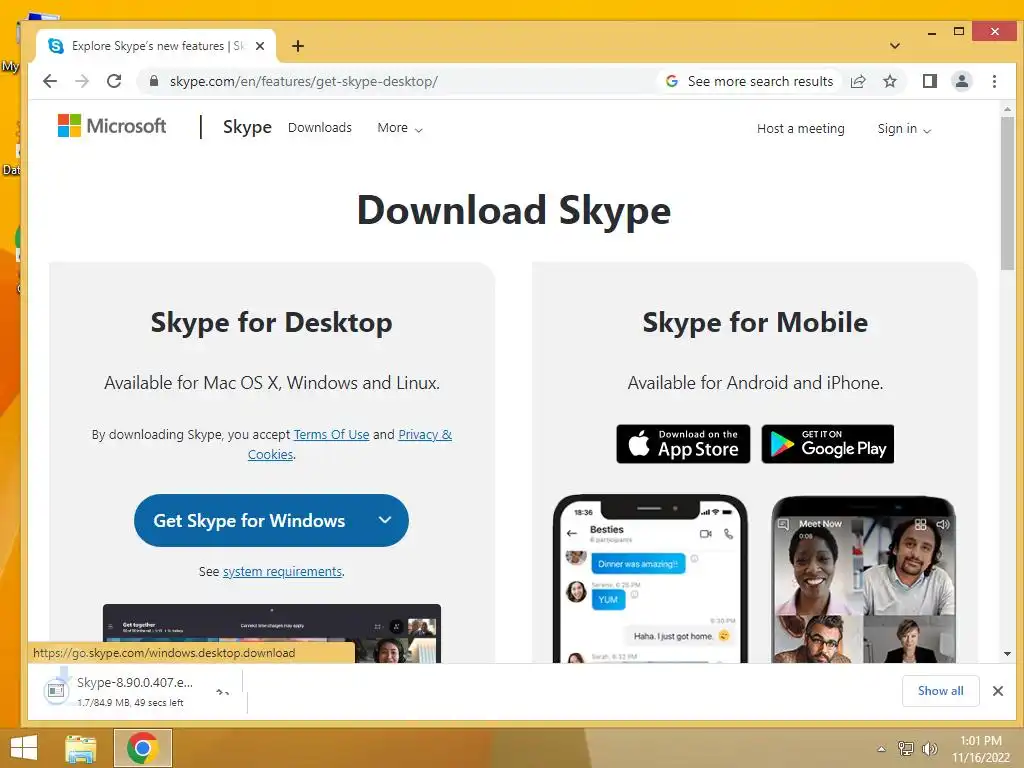Click the Microsoft logo
Image resolution: width=1024 pixels, height=768 pixels.
tap(112, 125)
